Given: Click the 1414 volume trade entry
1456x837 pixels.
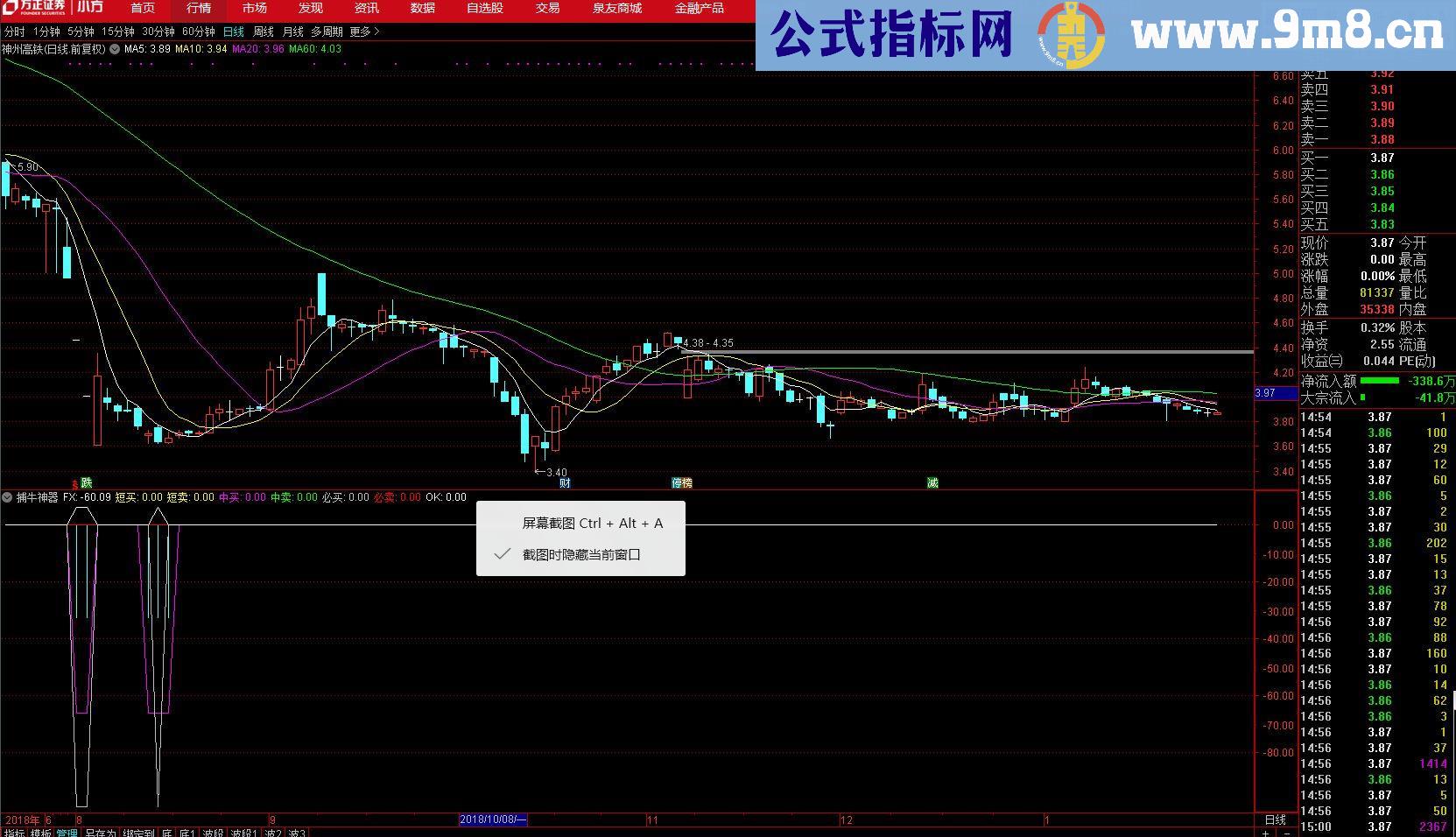Looking at the screenshot, I should (1432, 763).
